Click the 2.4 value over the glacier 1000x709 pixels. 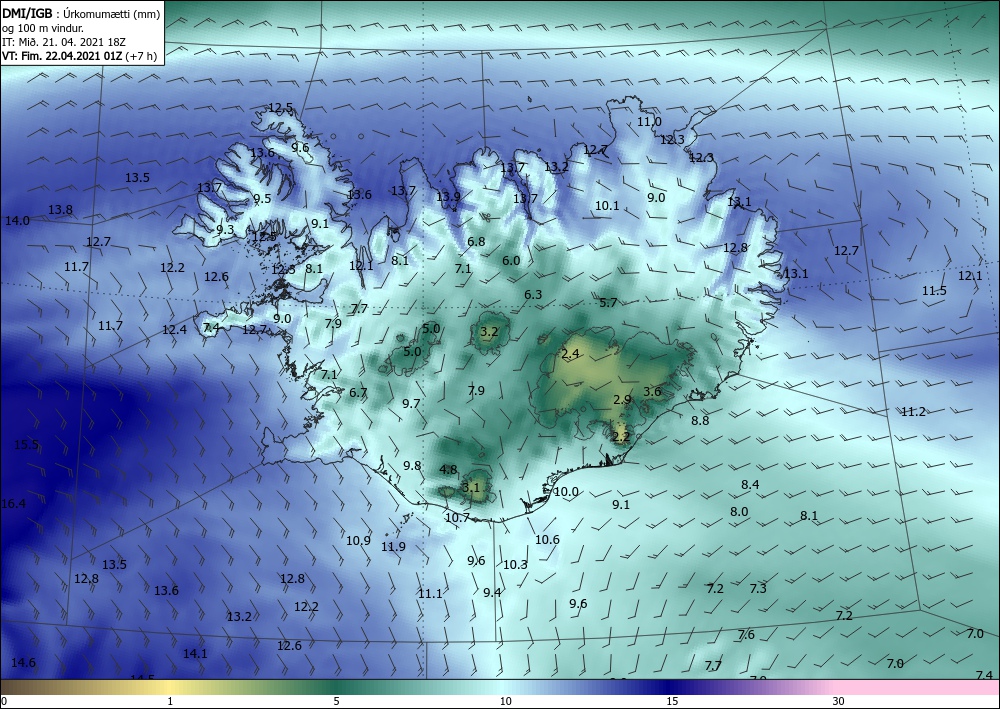pyautogui.click(x=570, y=353)
